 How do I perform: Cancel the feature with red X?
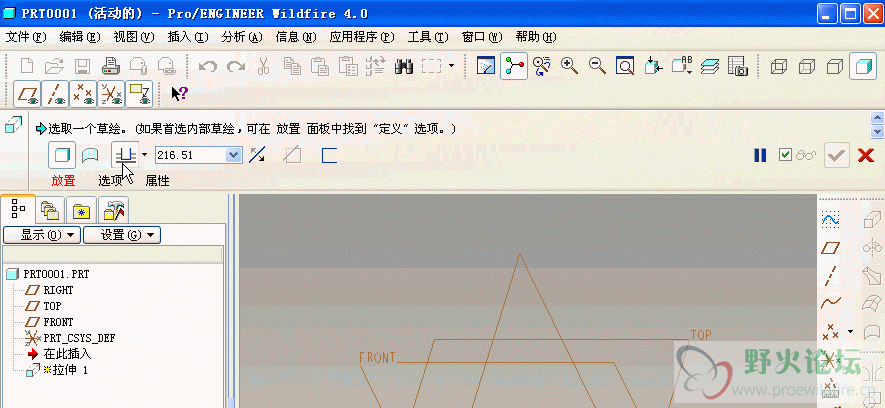[x=866, y=155]
